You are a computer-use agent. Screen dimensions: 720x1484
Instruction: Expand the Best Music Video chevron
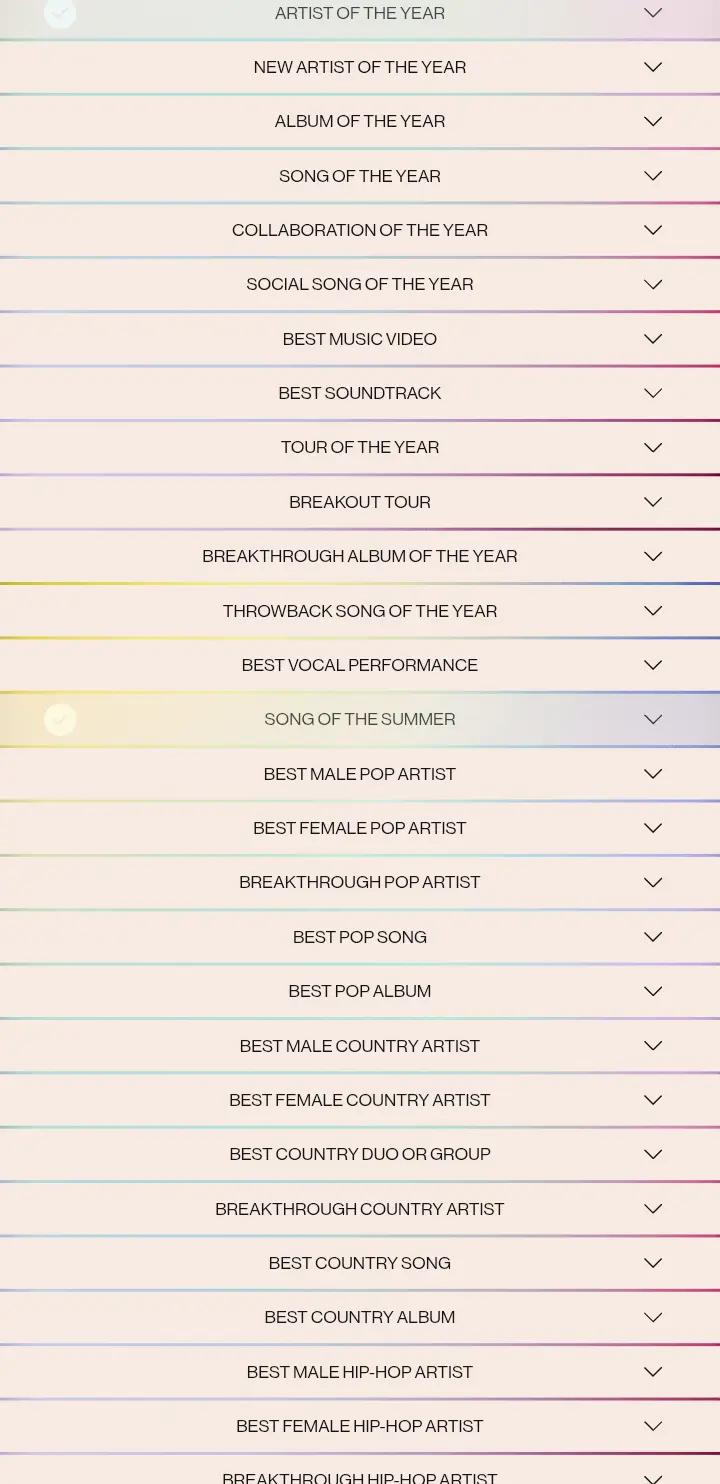point(653,339)
